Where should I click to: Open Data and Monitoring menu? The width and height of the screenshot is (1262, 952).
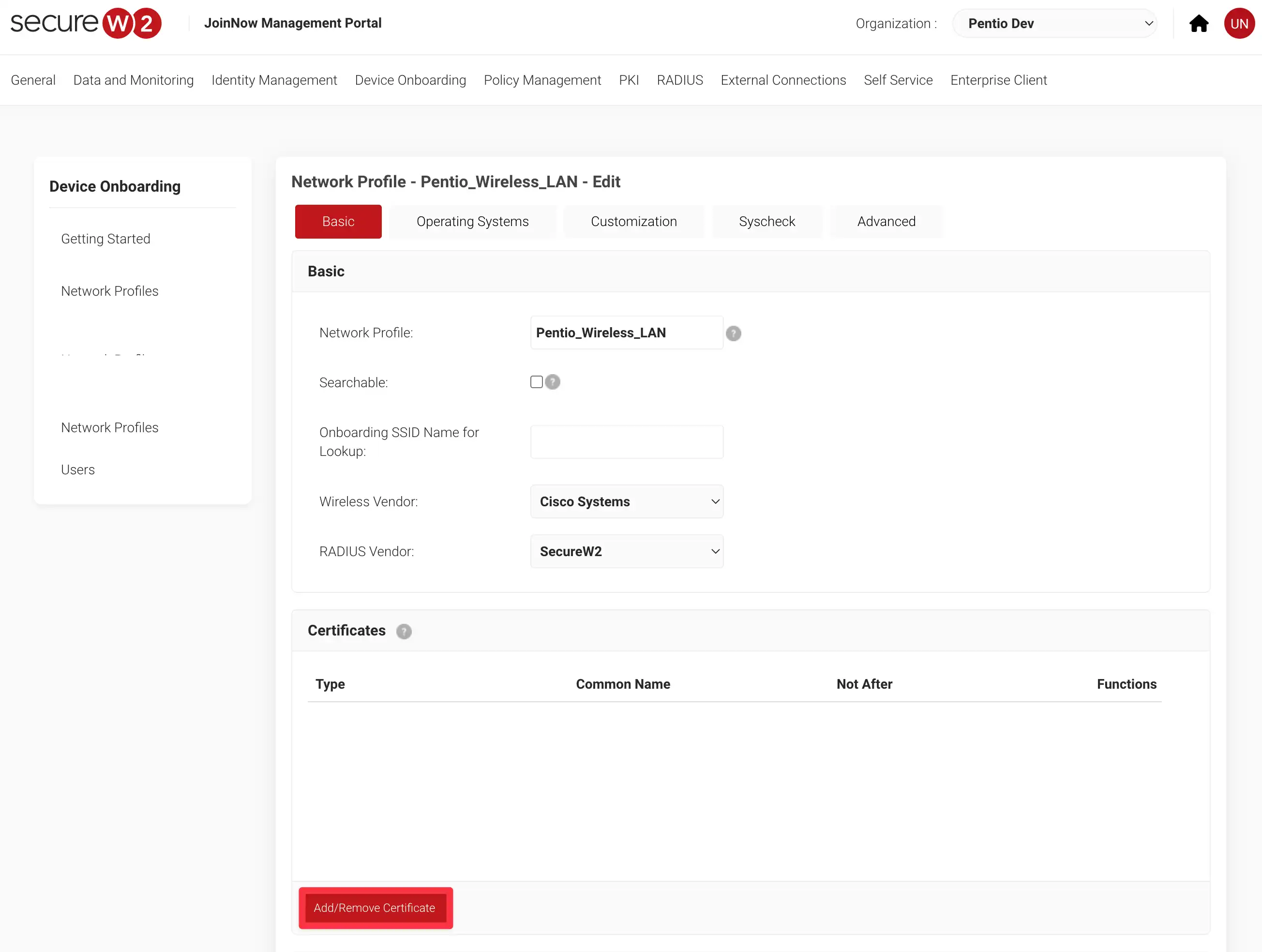pyautogui.click(x=134, y=80)
